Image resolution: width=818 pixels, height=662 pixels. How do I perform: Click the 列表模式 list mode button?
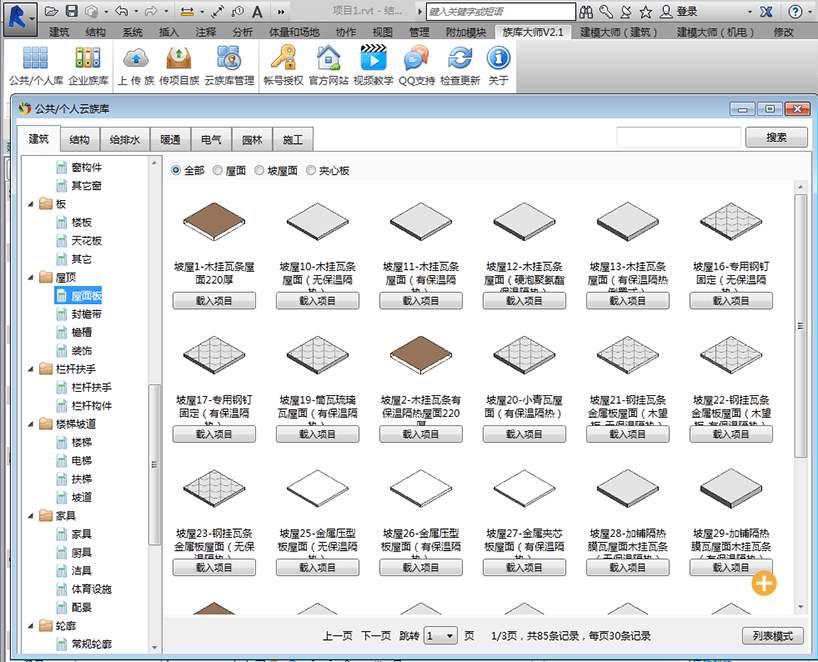pyautogui.click(x=772, y=636)
